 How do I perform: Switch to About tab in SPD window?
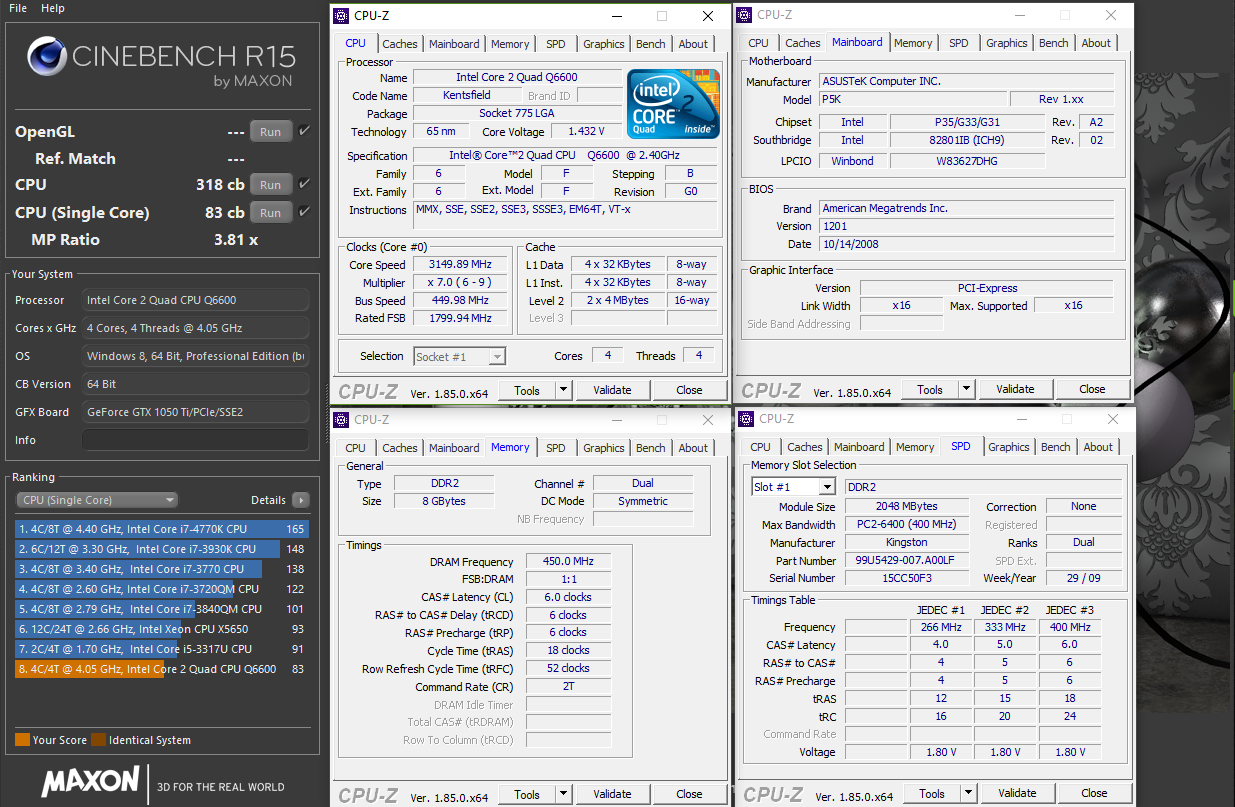(1098, 447)
